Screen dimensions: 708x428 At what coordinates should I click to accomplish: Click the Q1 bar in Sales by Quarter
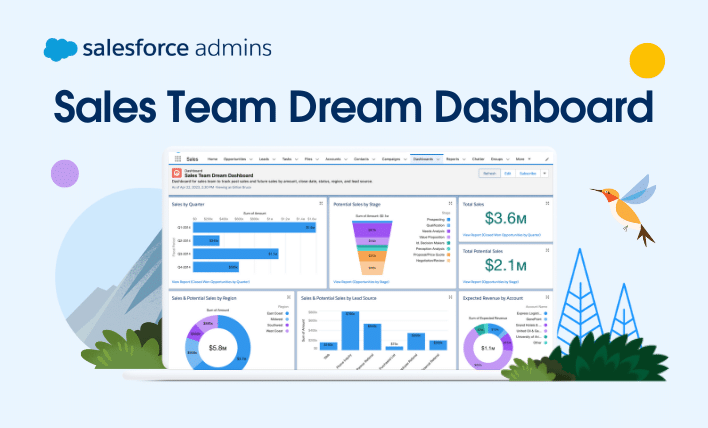[x=254, y=228]
